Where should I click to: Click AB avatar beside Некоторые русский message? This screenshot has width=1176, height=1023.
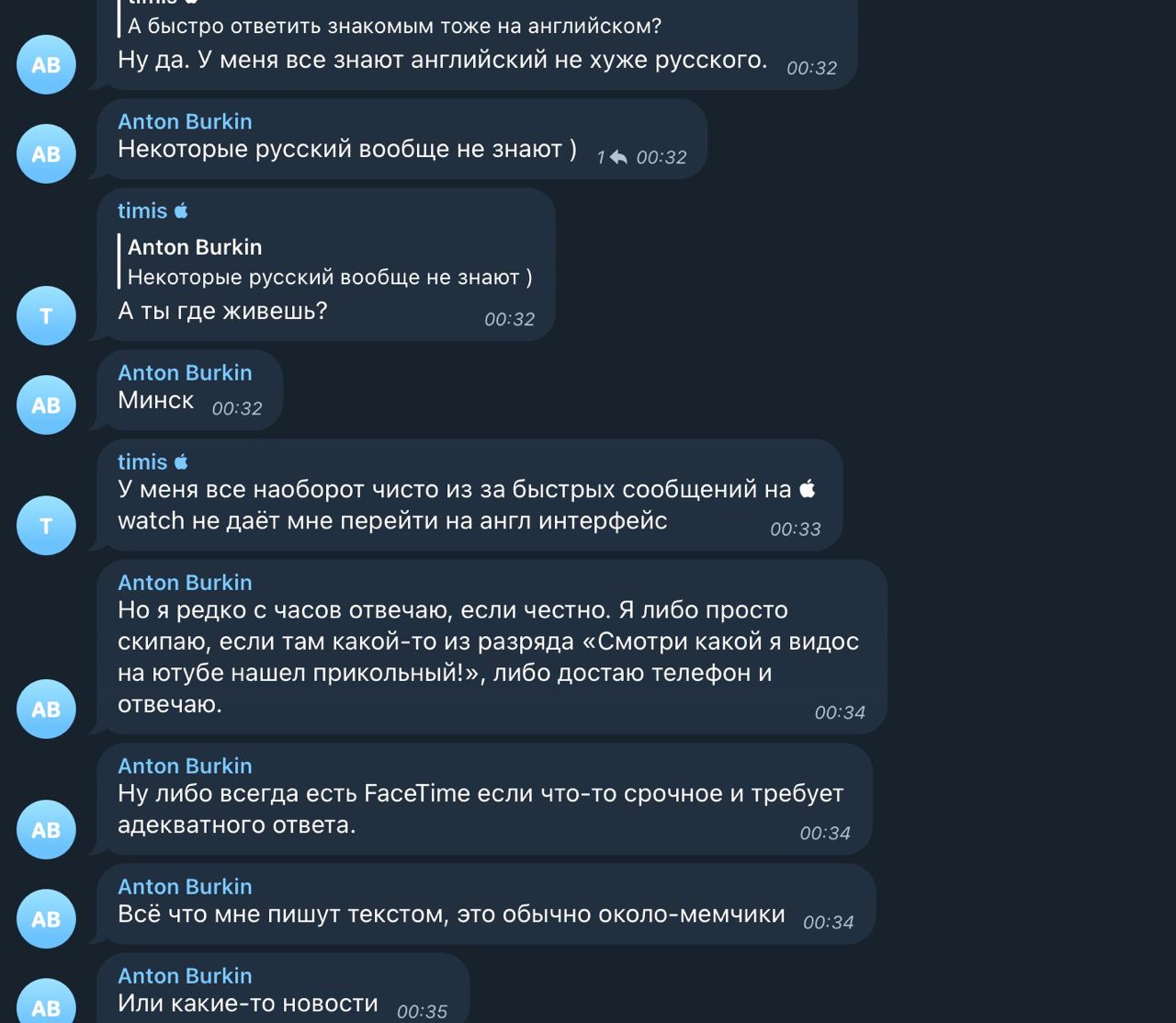[x=46, y=153]
